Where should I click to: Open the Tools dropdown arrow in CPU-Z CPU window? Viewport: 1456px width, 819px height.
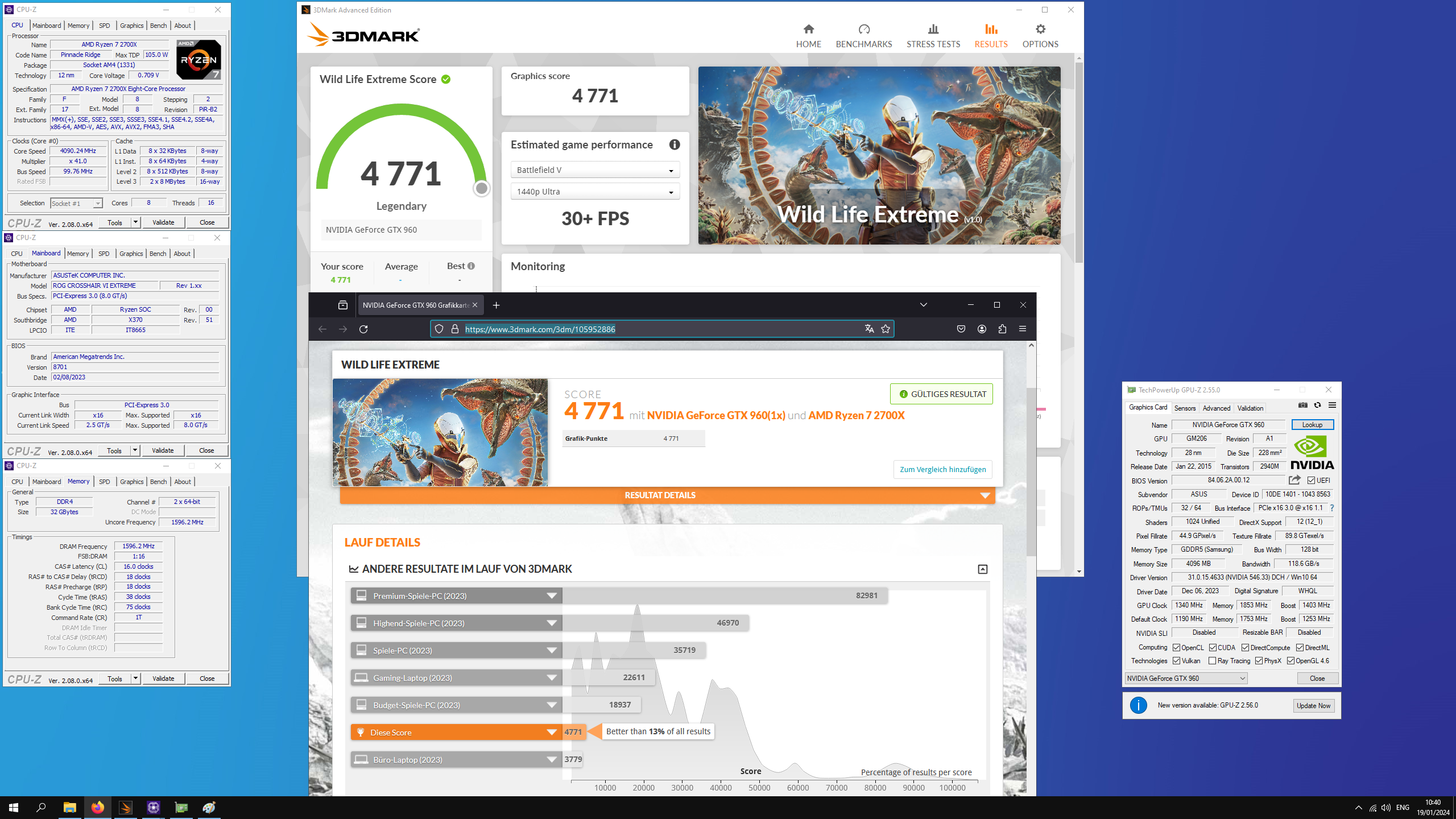click(135, 222)
